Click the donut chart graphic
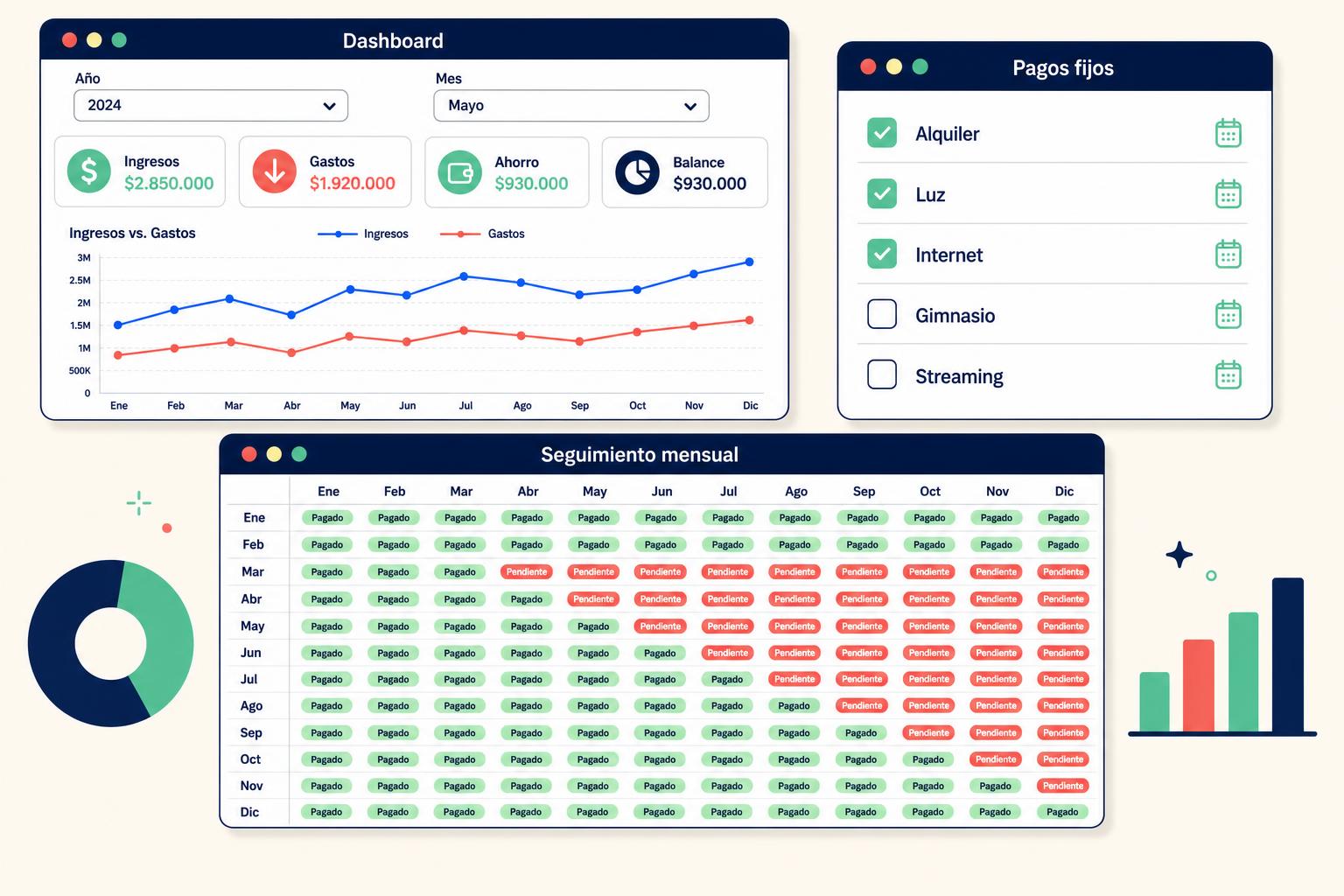1344x896 pixels. pos(111,643)
